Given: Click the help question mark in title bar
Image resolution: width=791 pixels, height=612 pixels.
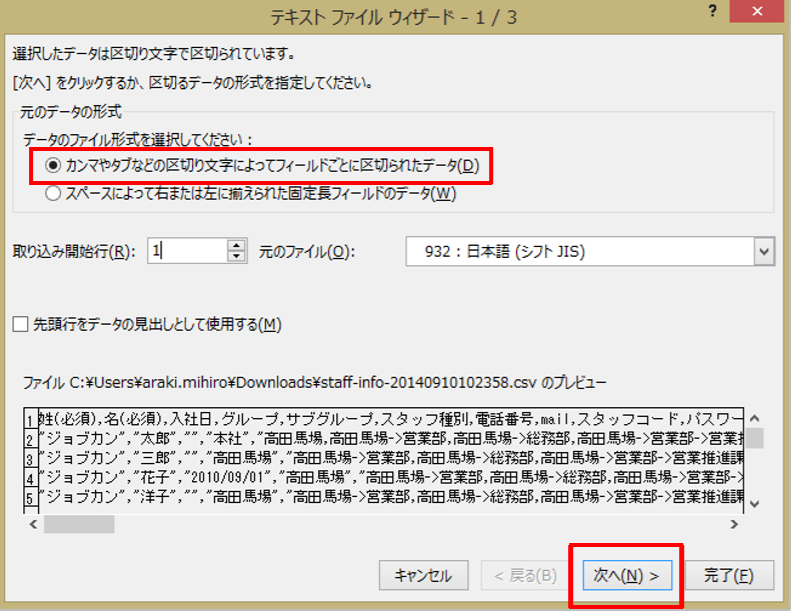Looking at the screenshot, I should [712, 10].
